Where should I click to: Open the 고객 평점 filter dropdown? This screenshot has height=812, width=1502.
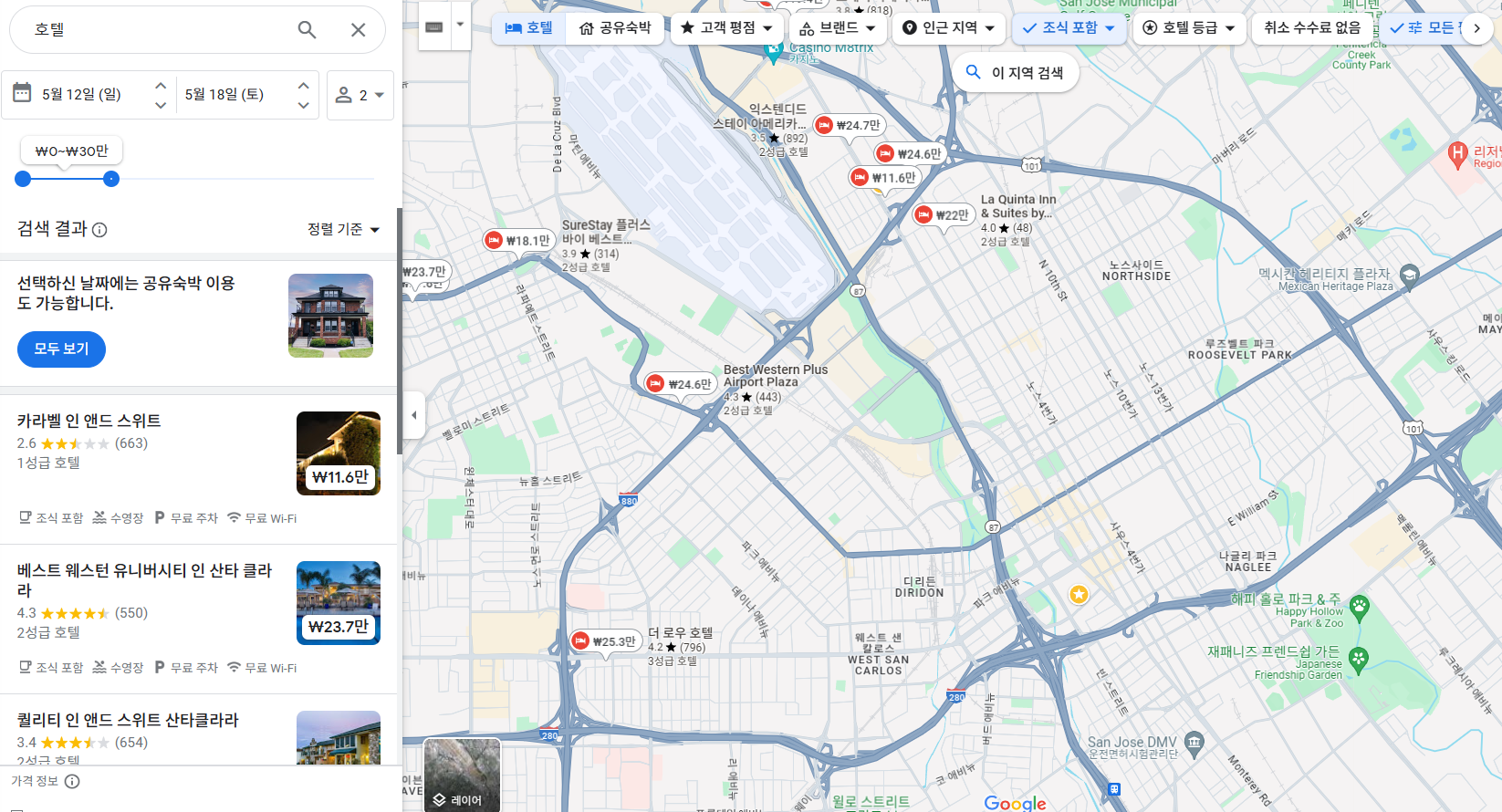pos(726,28)
